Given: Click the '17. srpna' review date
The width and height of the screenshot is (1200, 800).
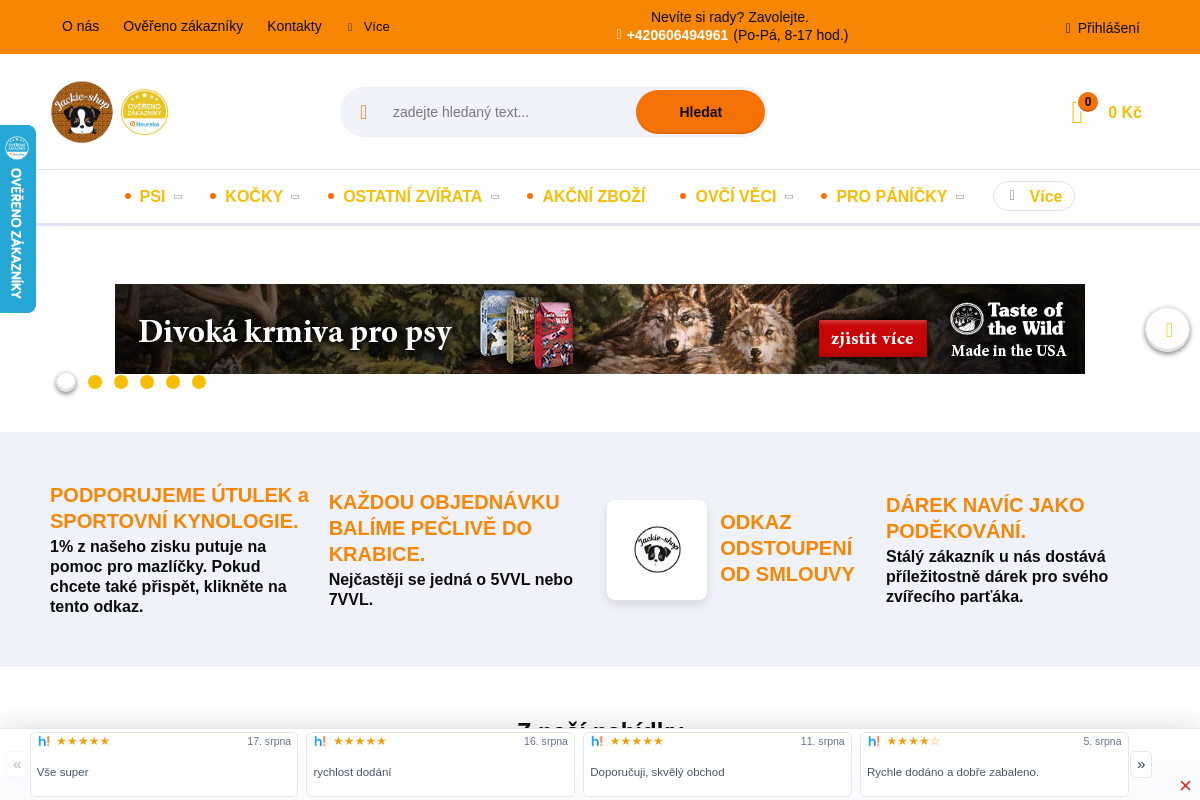Looking at the screenshot, I should pyautogui.click(x=269, y=741).
